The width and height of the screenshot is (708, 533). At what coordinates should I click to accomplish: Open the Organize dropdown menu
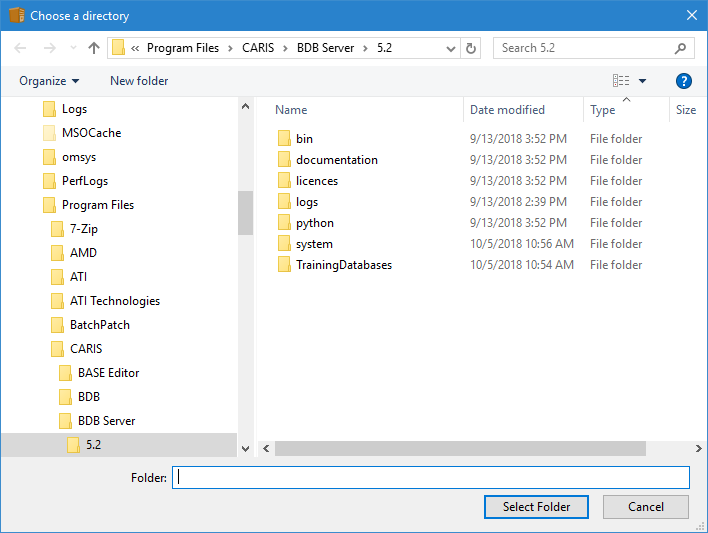(x=49, y=81)
